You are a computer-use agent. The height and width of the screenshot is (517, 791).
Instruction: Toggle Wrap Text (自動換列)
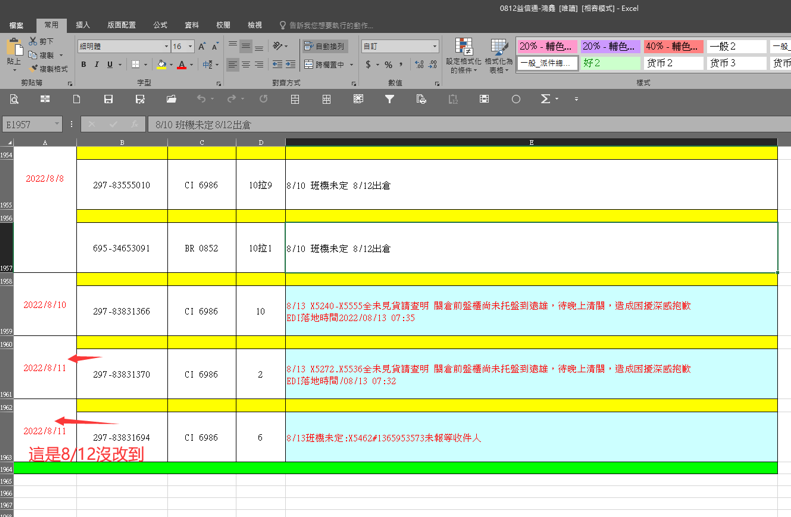tap(323, 46)
